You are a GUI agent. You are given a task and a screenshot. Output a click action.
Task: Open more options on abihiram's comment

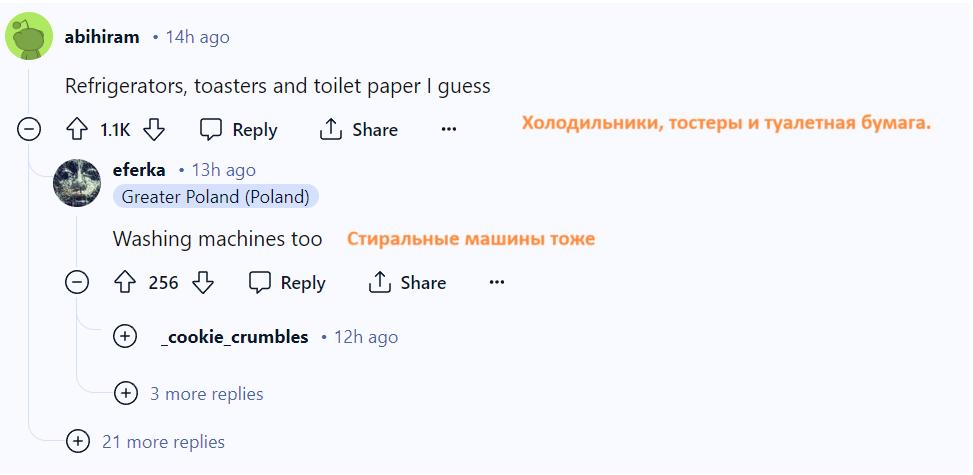pyautogui.click(x=449, y=129)
